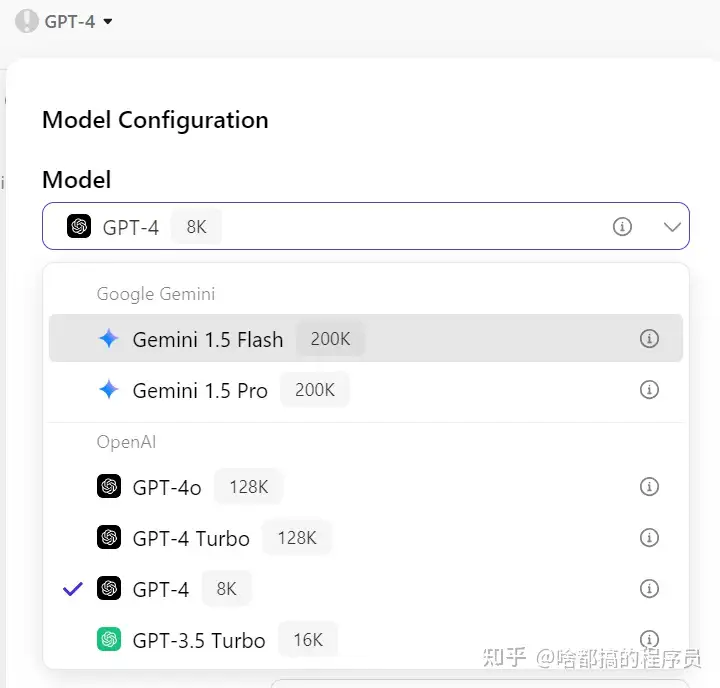This screenshot has width=720, height=688.
Task: Click info icon in checked GPT-4 row
Action: 649,588
